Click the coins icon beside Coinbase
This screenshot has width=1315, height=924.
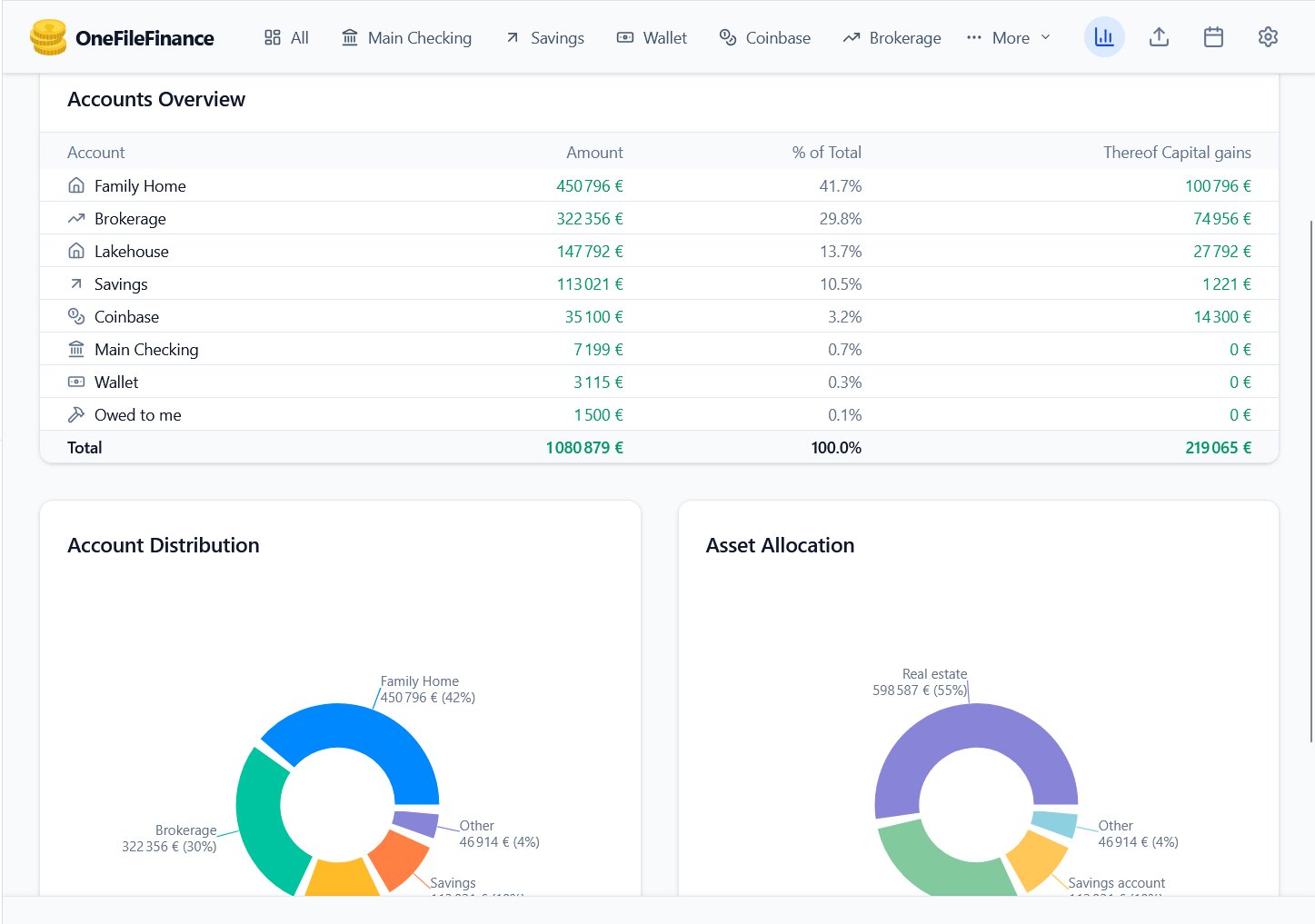(x=76, y=316)
